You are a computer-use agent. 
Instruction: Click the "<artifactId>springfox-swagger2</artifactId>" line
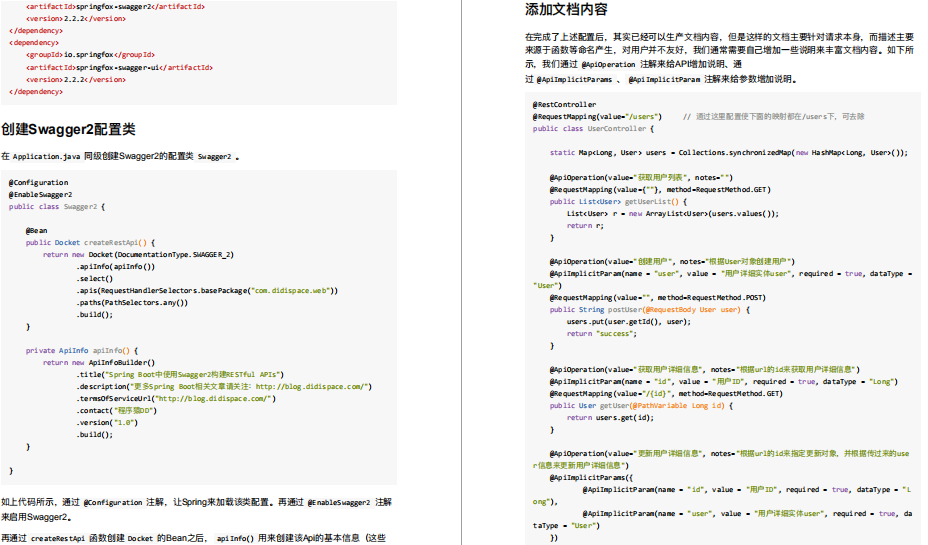[115, 7]
